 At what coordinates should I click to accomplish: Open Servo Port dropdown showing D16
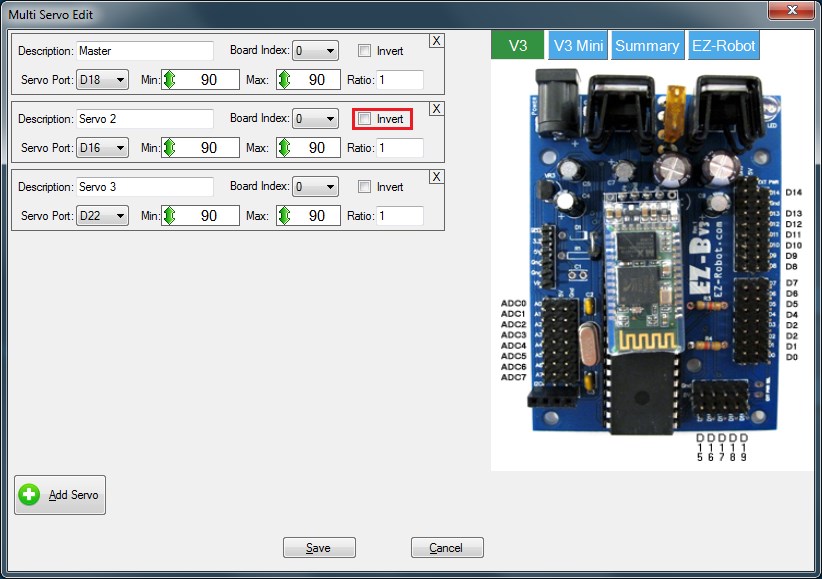[x=102, y=148]
